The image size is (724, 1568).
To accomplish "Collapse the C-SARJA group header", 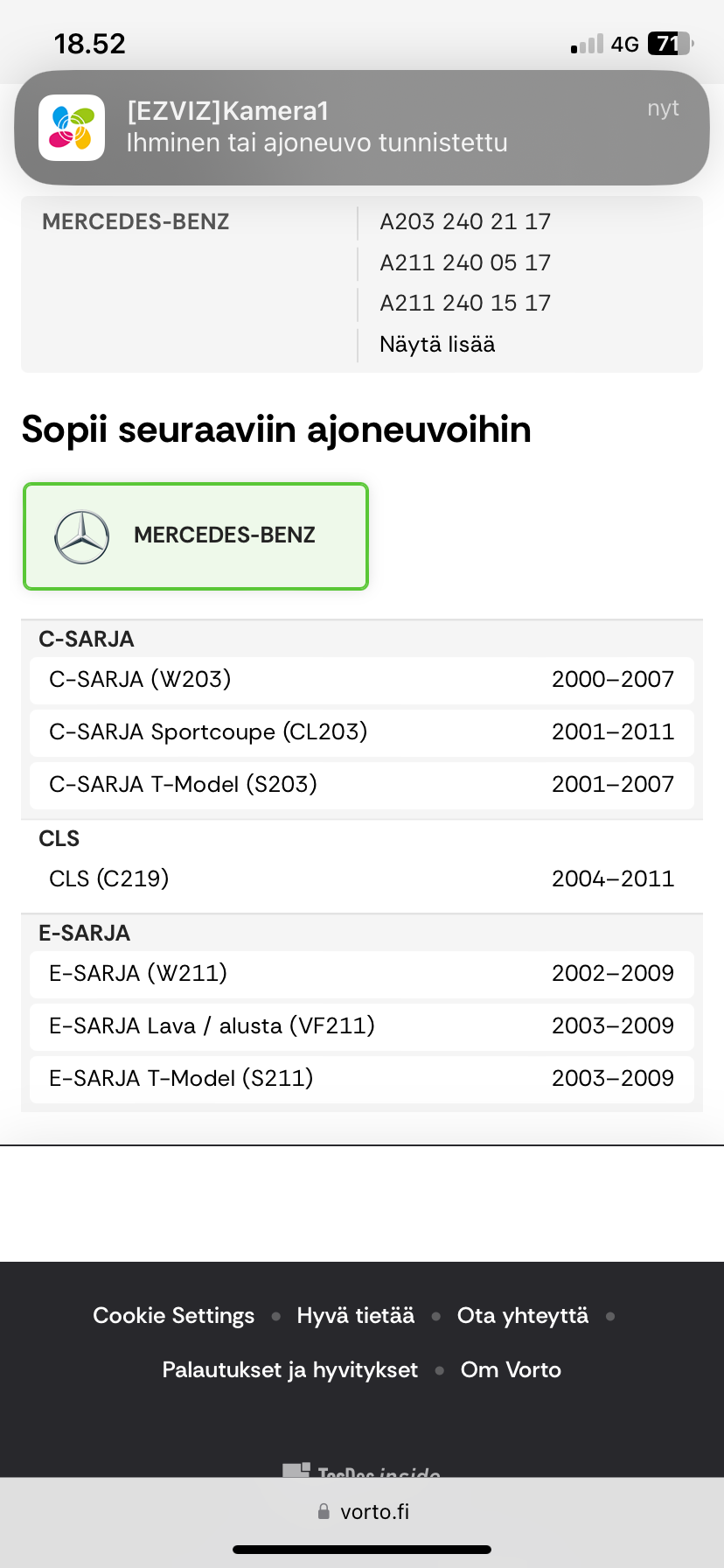I will 87,639.
